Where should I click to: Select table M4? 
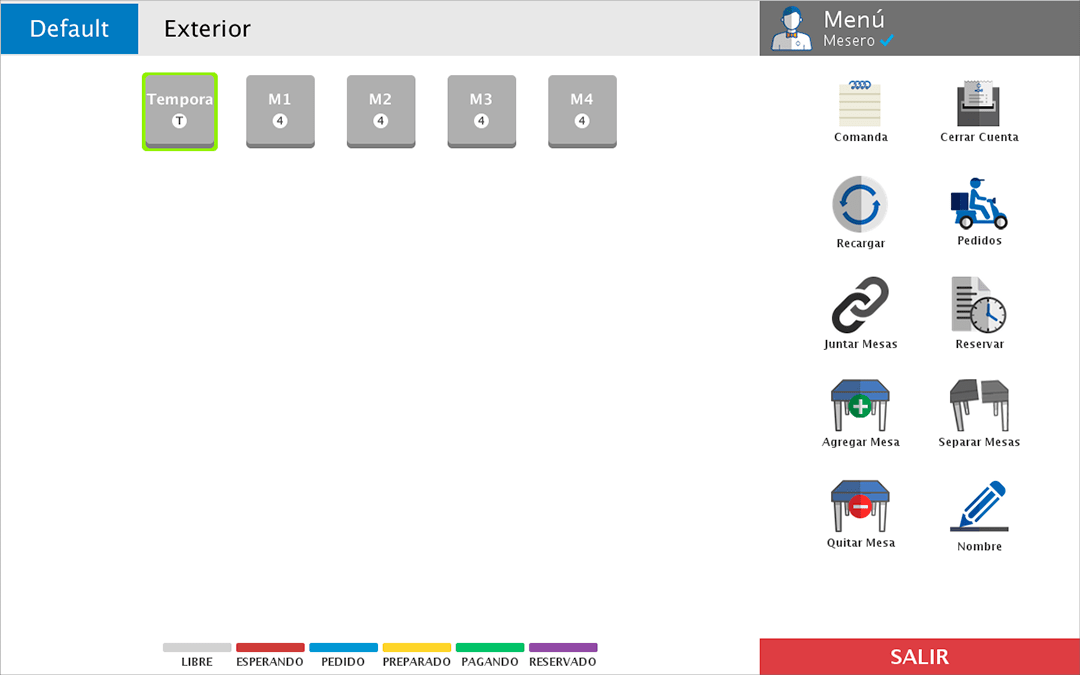click(x=582, y=111)
